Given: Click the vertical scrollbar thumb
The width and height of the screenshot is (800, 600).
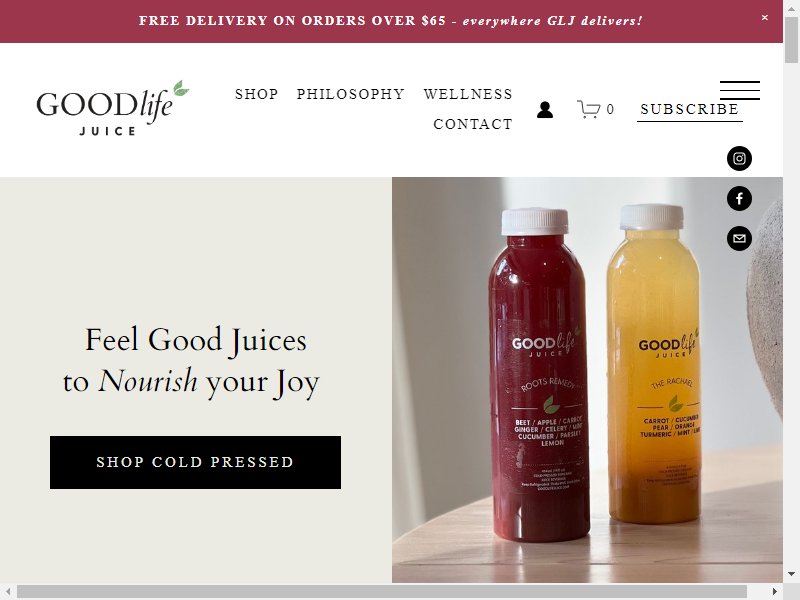Looking at the screenshot, I should 791,40.
